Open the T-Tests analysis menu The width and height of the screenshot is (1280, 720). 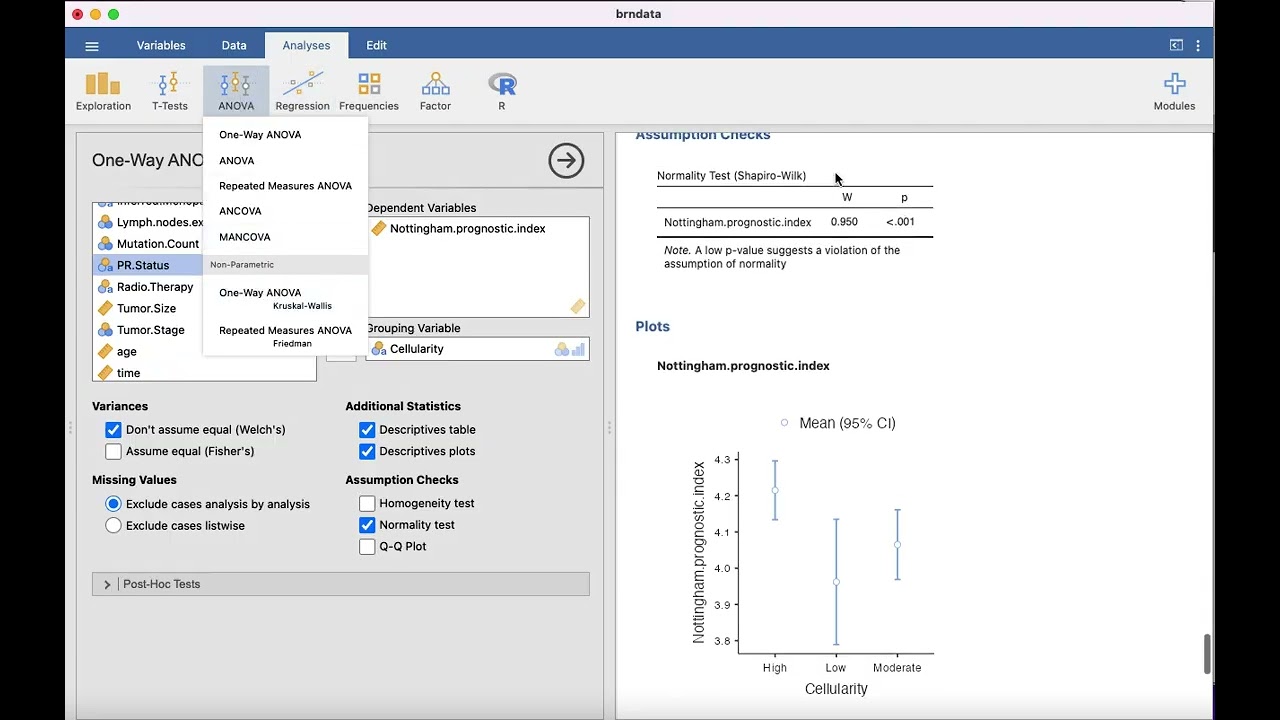[169, 91]
